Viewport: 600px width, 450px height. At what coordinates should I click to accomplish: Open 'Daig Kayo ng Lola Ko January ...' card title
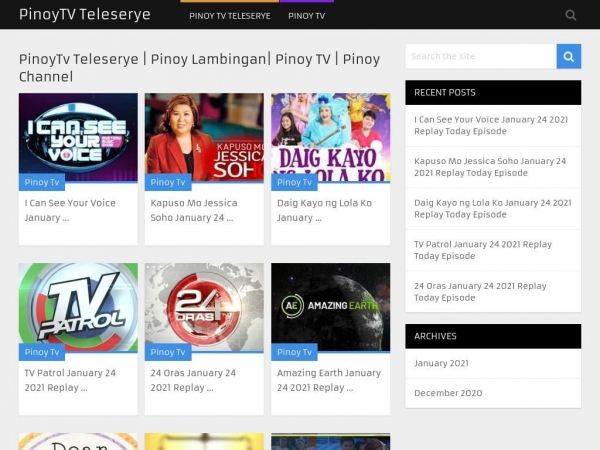coord(324,210)
